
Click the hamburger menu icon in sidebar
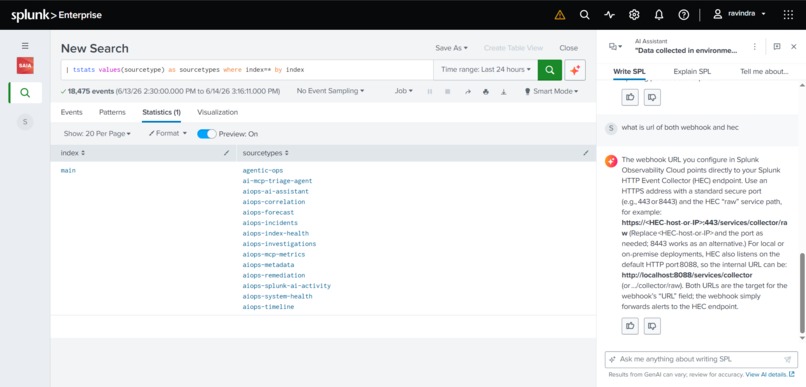(x=25, y=46)
